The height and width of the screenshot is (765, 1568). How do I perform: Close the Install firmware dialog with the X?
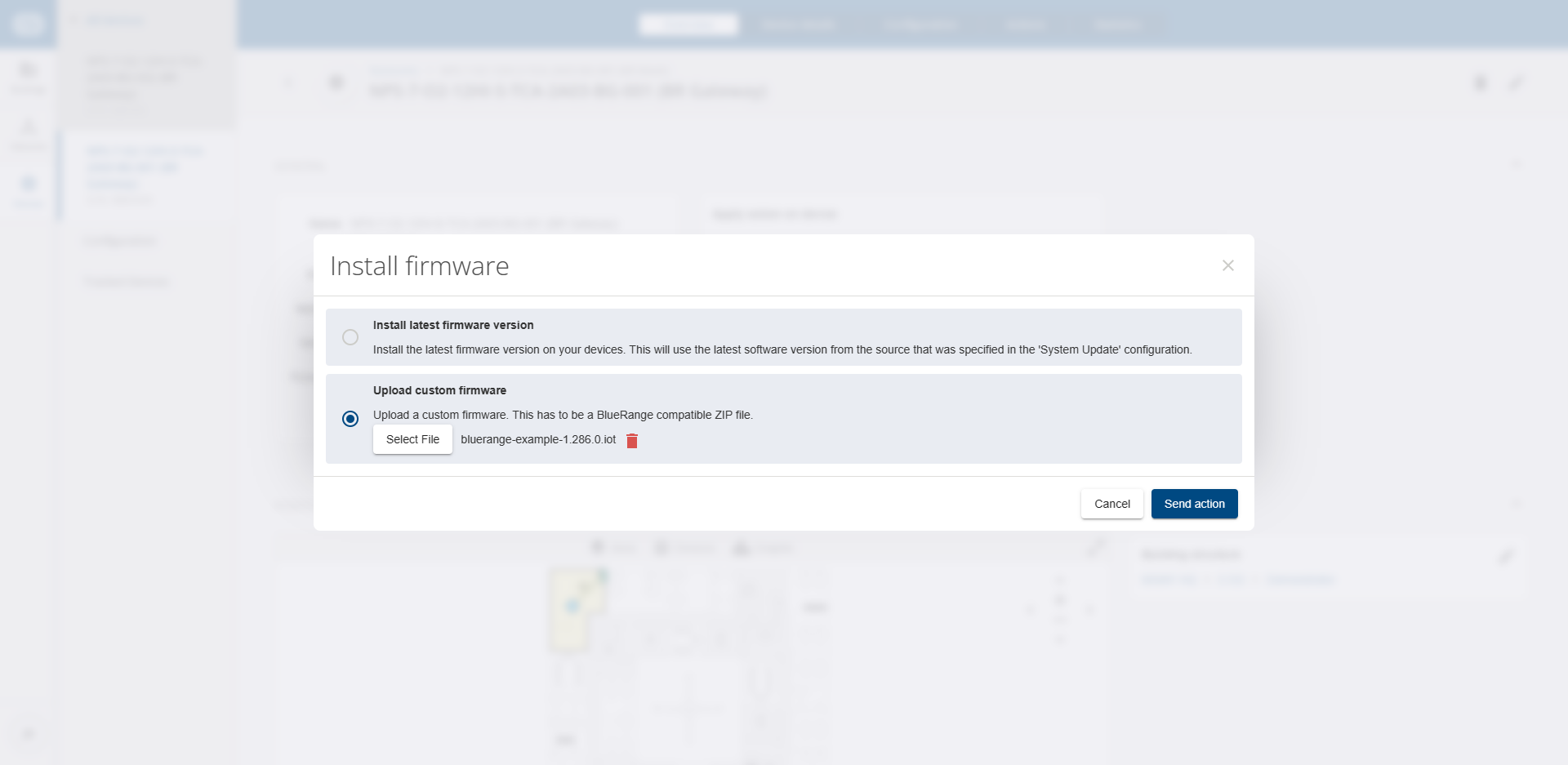tap(1228, 265)
